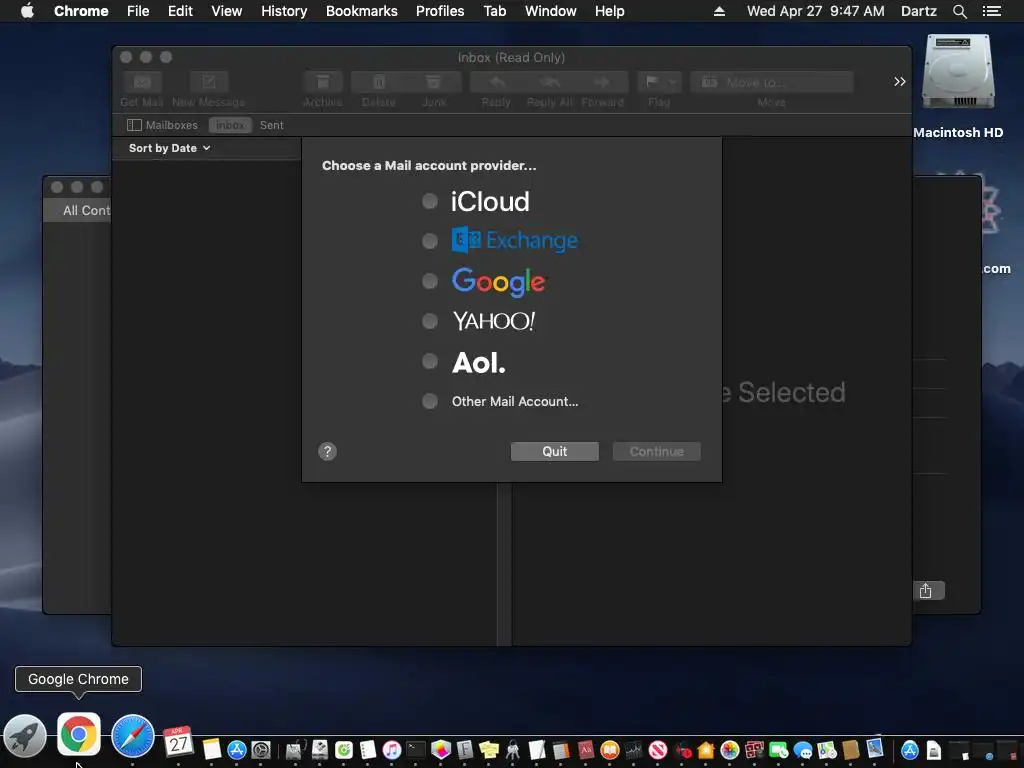The image size is (1024, 768).
Task: Open Launchpad from the dock
Action: [x=25, y=737]
